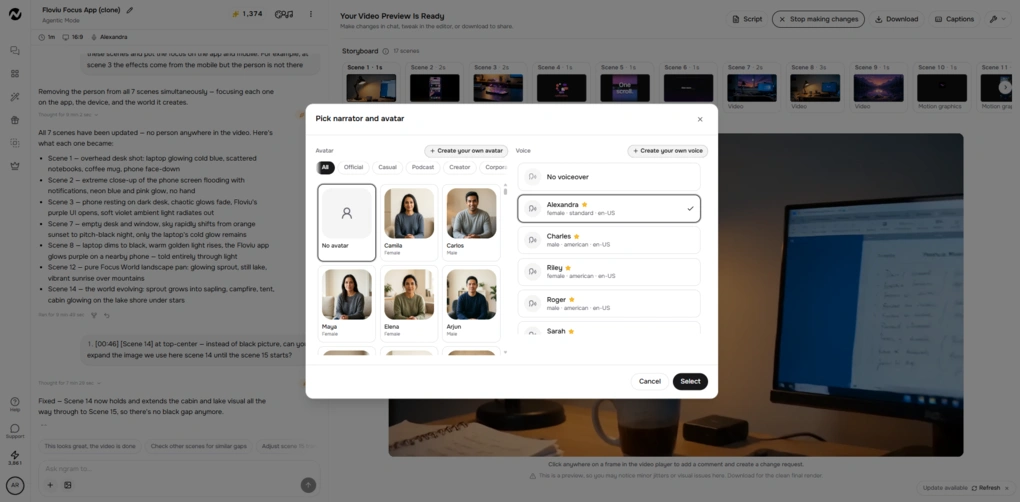Play the Riley voice preview icon
This screenshot has width=1020, height=502.
(533, 272)
